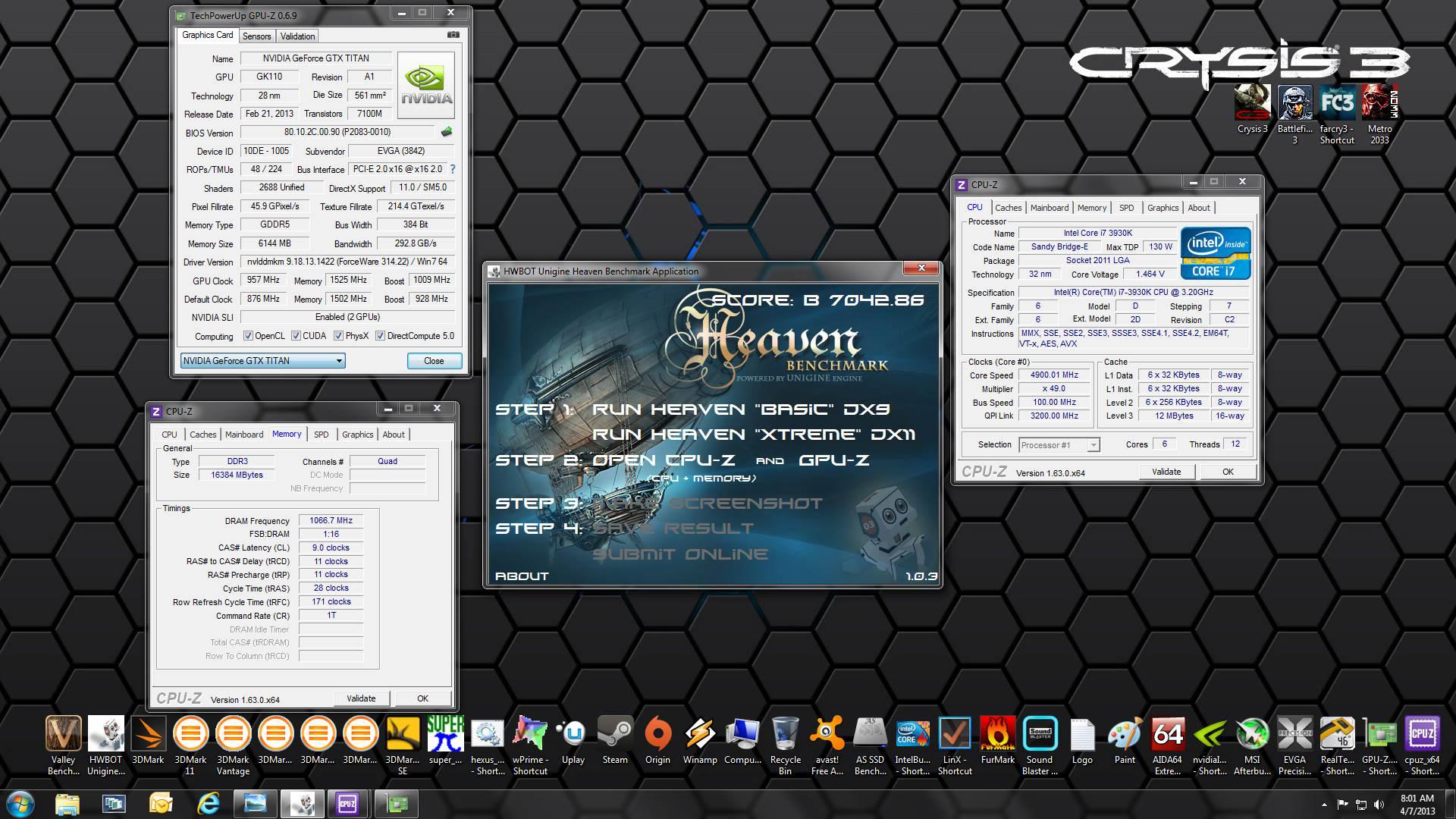Open the Battlefield 3 desktop icon
This screenshot has width=1456, height=819.
point(1294,115)
